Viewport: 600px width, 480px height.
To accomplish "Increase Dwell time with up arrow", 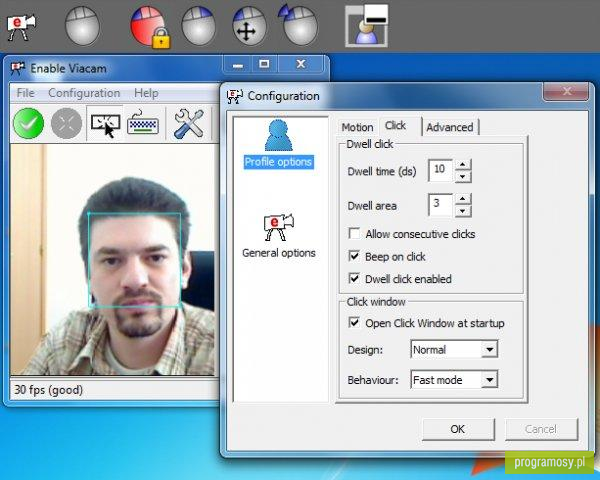I will pos(463,165).
